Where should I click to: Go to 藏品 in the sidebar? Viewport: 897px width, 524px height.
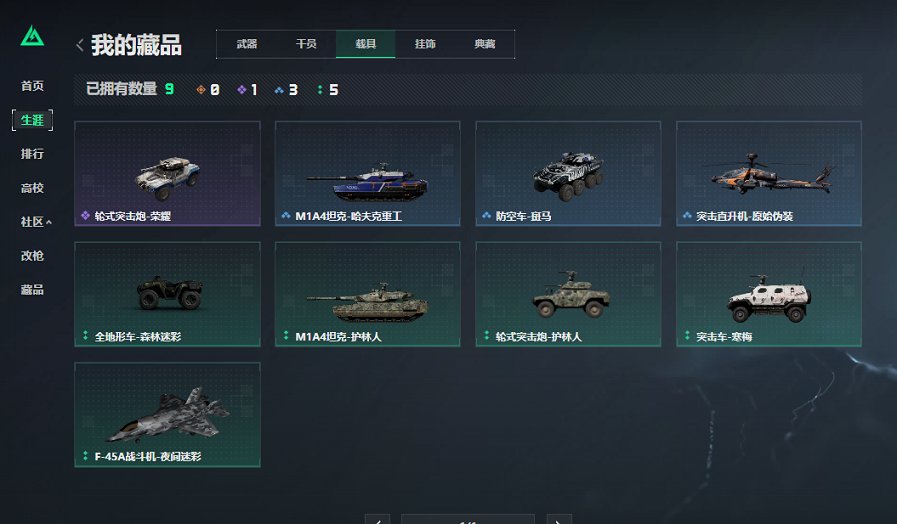(32, 289)
